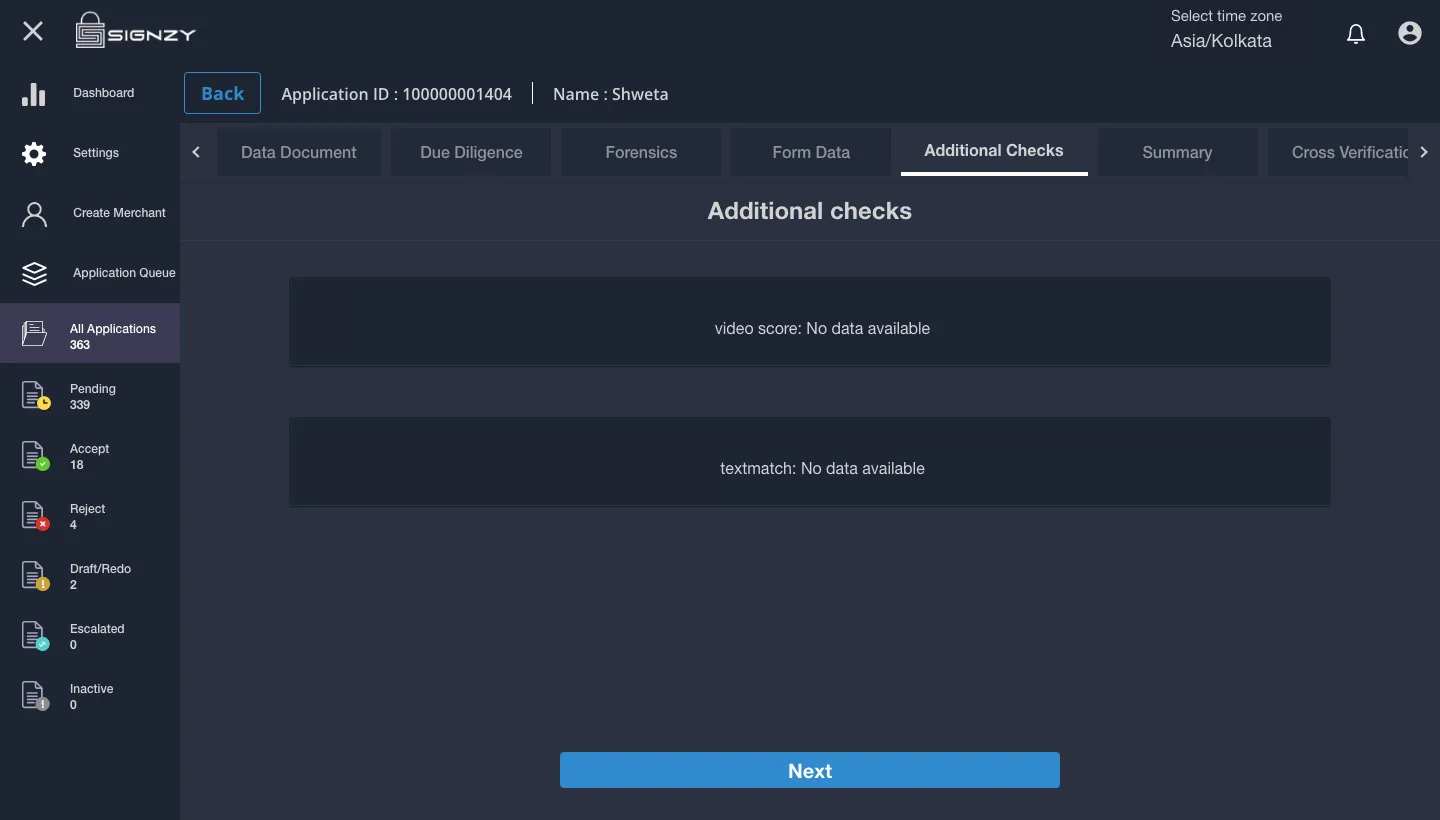This screenshot has height=820, width=1440.
Task: Click the Name : Shweta text
Action: pos(611,94)
